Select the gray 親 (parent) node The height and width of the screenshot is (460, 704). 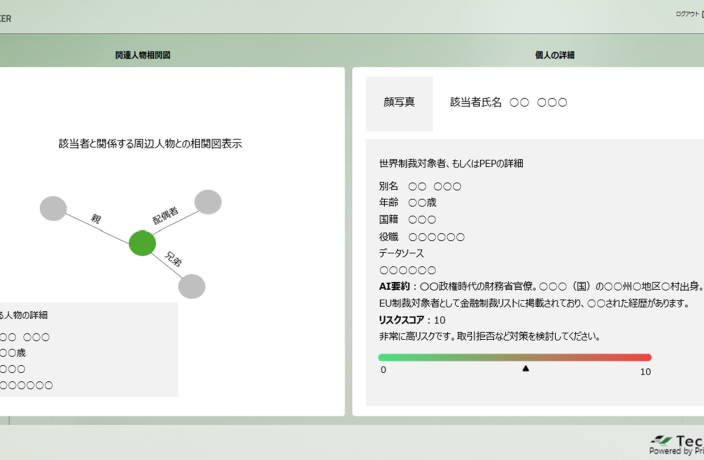pyautogui.click(x=53, y=208)
